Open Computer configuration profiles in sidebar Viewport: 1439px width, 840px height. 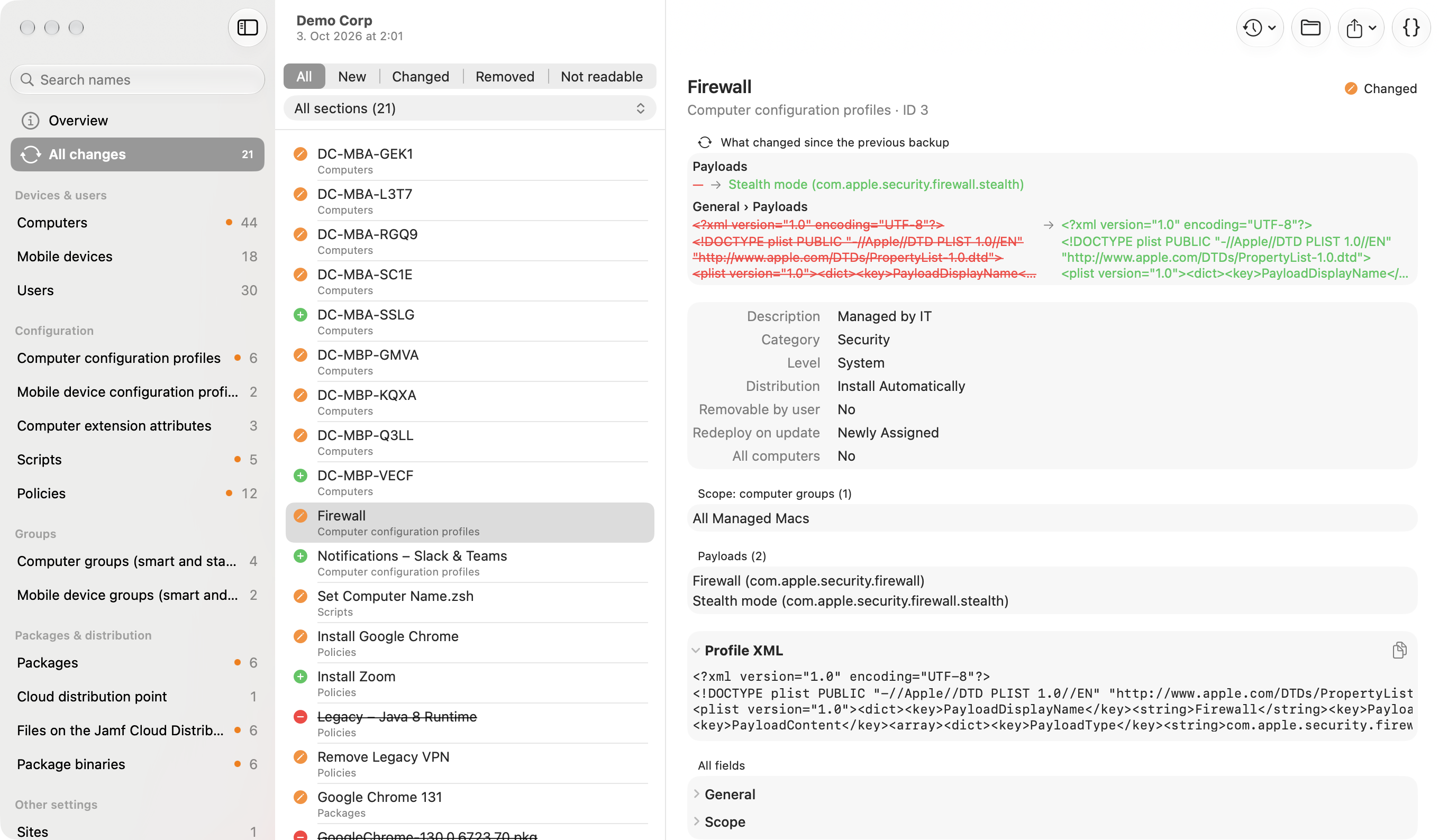point(138,358)
